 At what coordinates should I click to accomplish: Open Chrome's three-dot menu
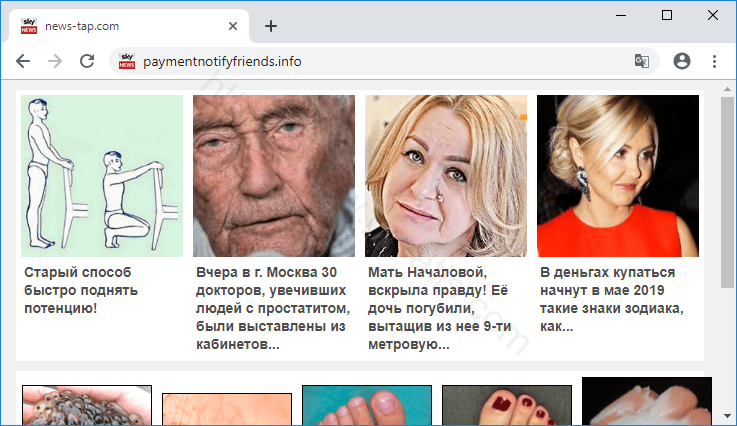715,61
